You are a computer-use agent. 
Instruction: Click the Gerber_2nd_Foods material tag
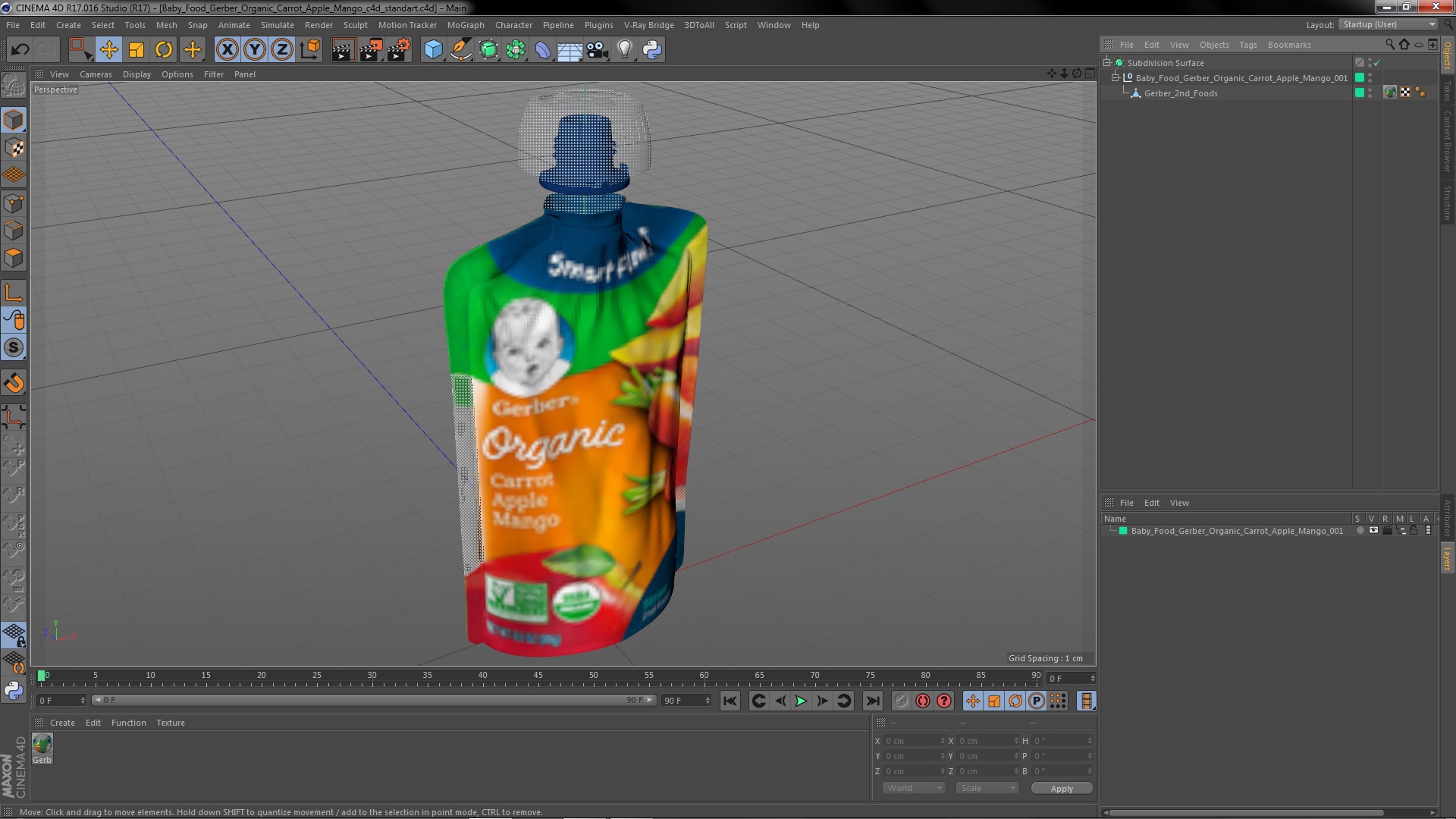1390,93
